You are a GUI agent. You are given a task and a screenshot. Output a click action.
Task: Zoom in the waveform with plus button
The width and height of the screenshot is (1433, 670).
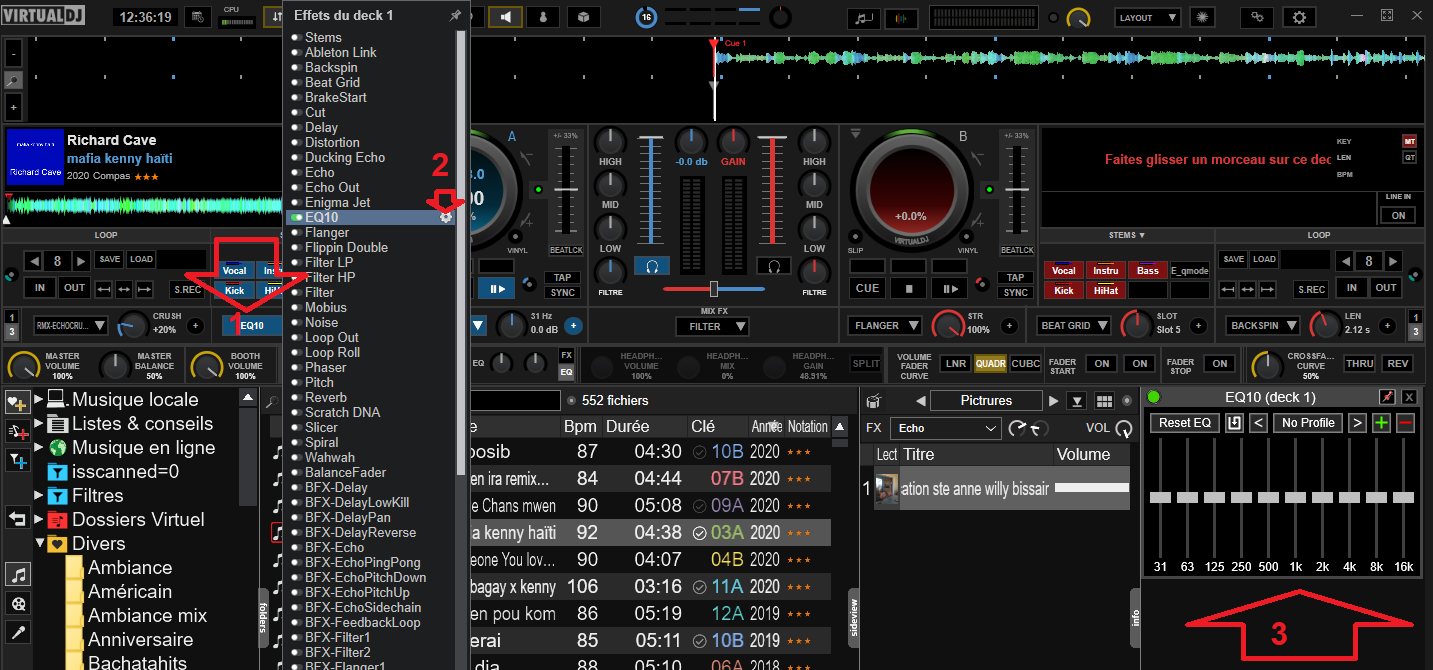click(x=13, y=106)
